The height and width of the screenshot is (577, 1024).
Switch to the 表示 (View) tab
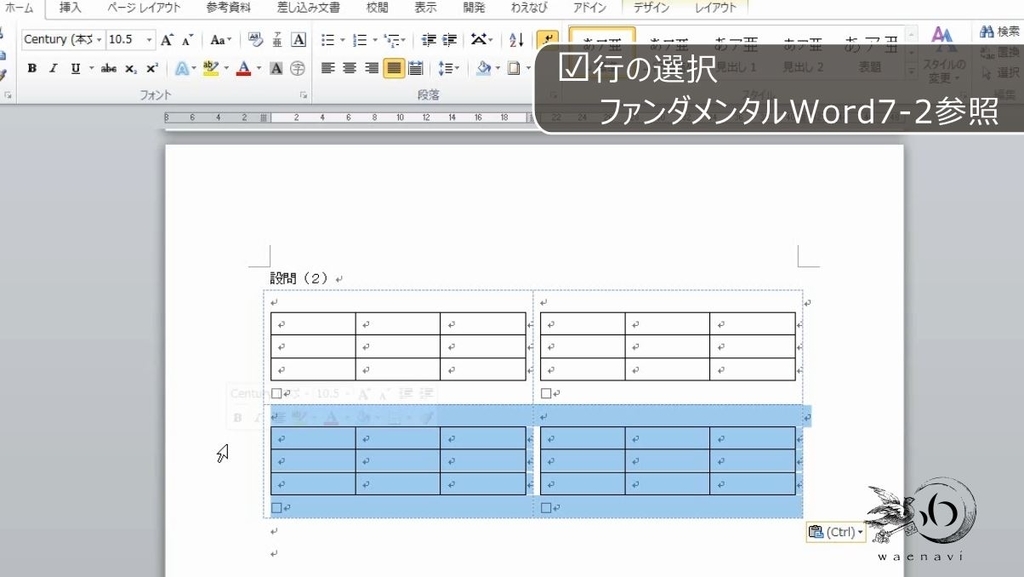click(425, 8)
